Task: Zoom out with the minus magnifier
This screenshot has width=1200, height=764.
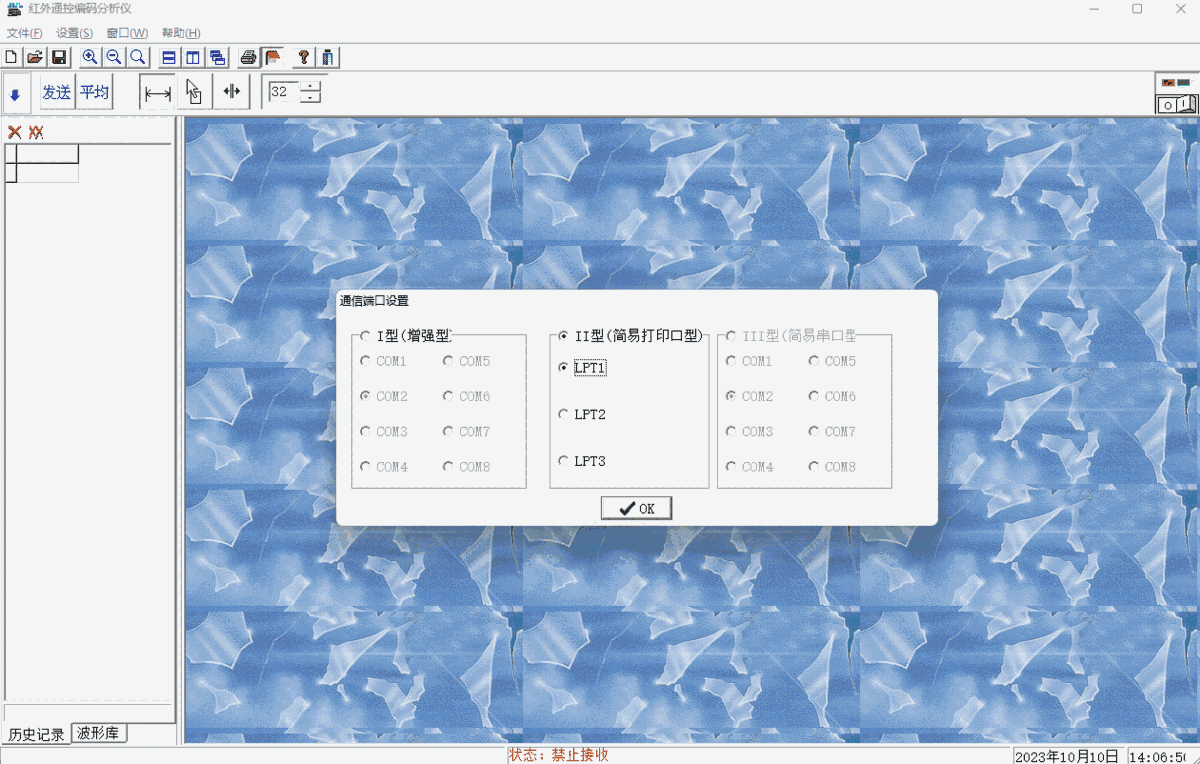Action: [x=114, y=57]
